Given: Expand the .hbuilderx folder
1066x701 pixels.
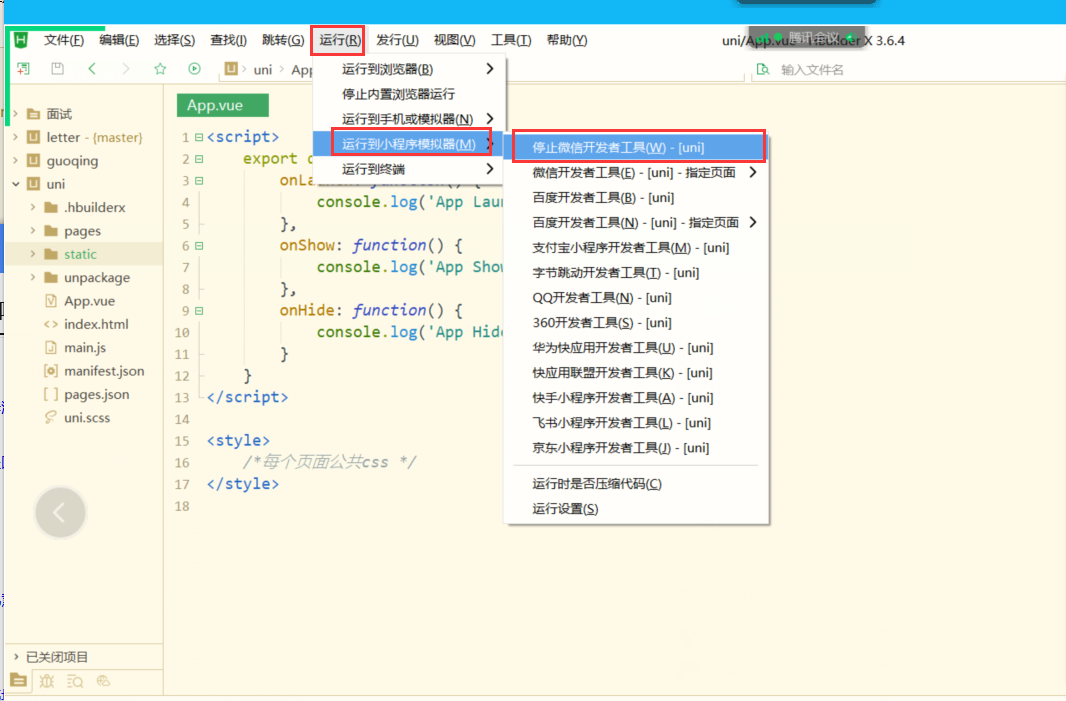Looking at the screenshot, I should coord(33,207).
